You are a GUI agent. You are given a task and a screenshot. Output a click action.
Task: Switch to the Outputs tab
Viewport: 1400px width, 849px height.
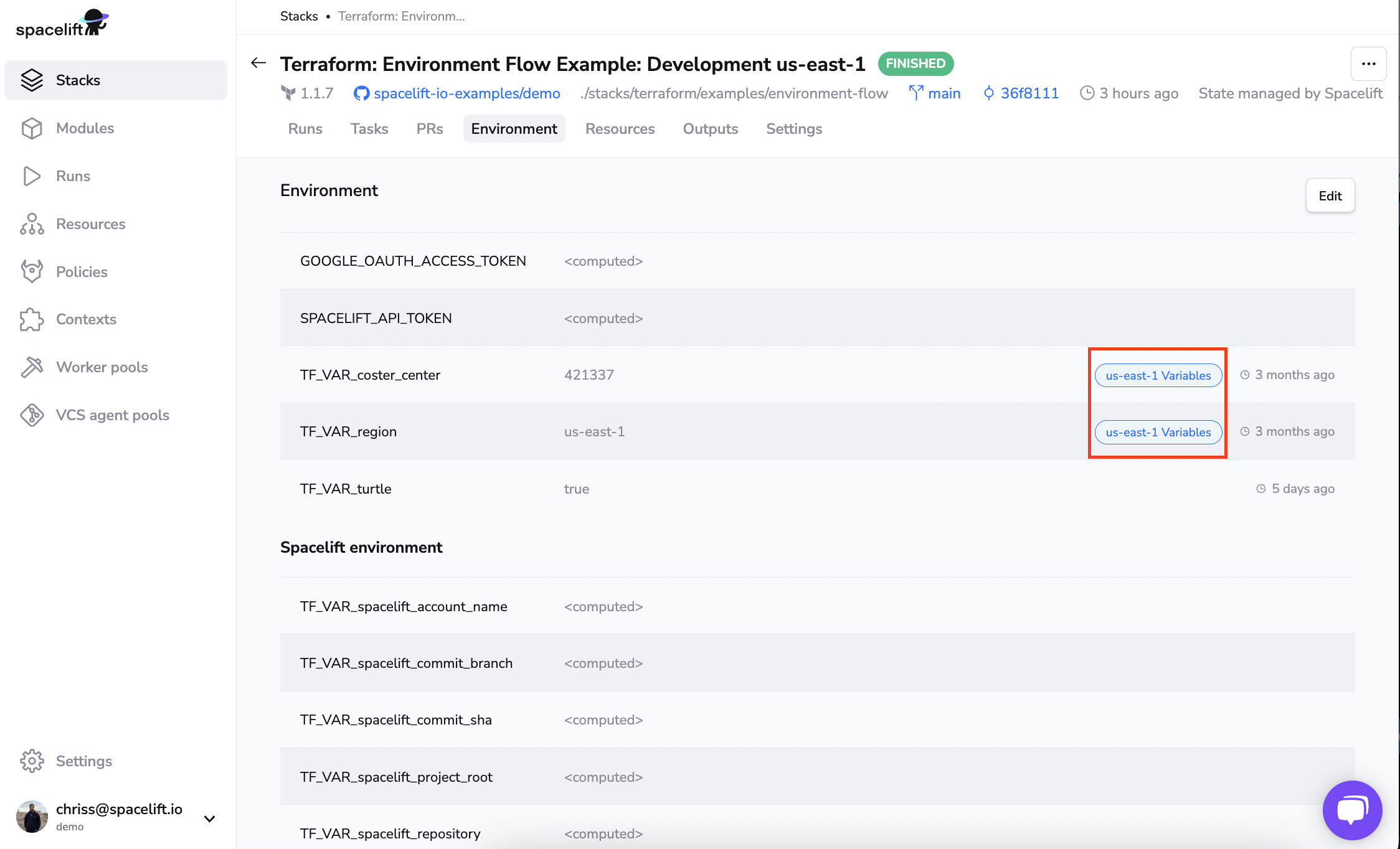710,129
